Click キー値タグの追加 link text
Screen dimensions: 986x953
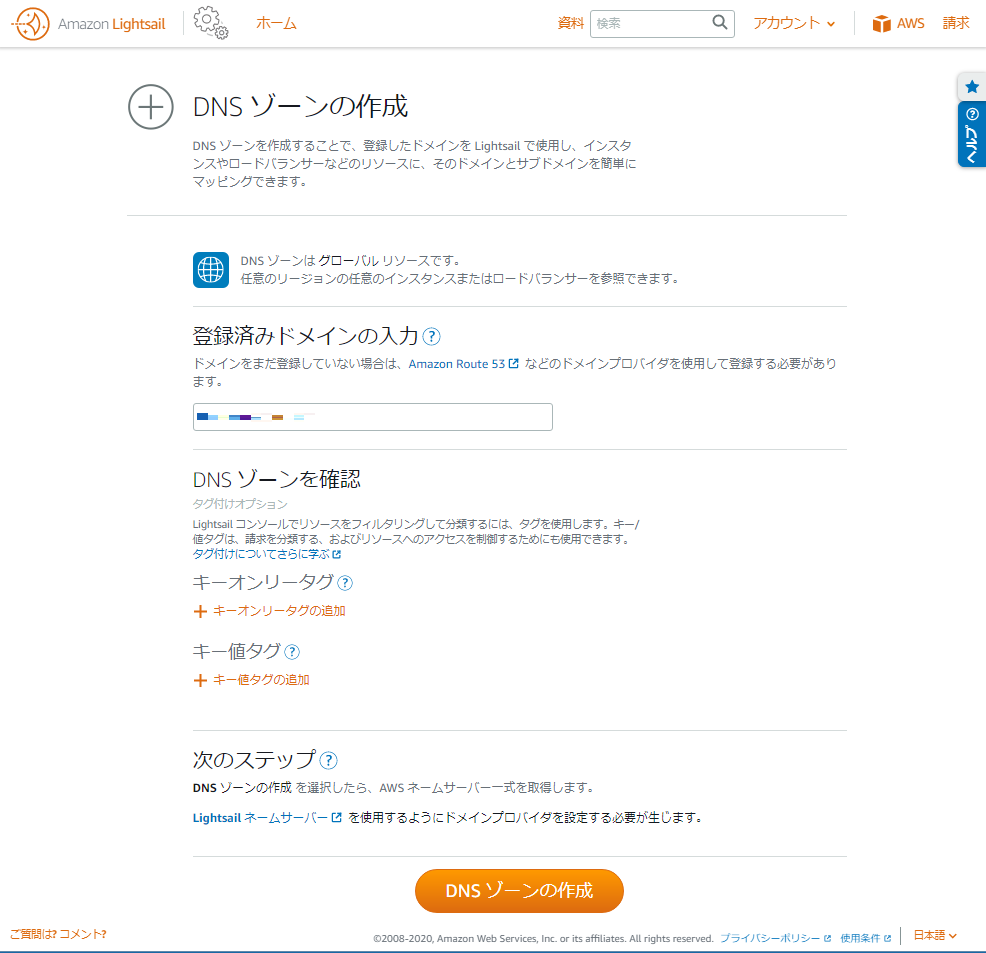[x=261, y=680]
